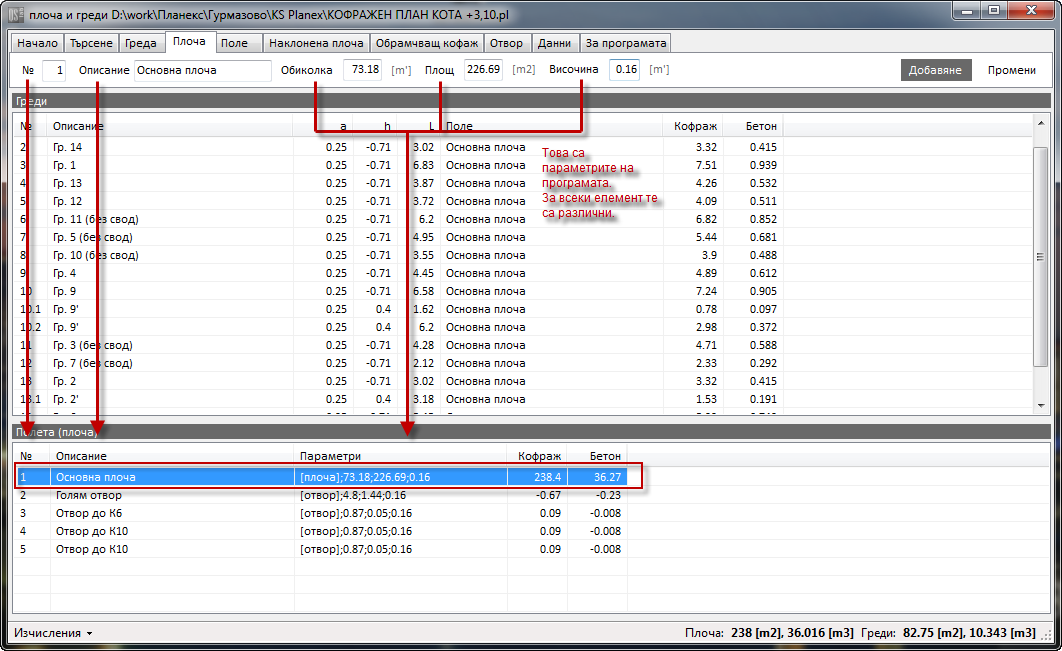Focus the Обиколка value field
The height and width of the screenshot is (651, 1062).
click(x=362, y=70)
